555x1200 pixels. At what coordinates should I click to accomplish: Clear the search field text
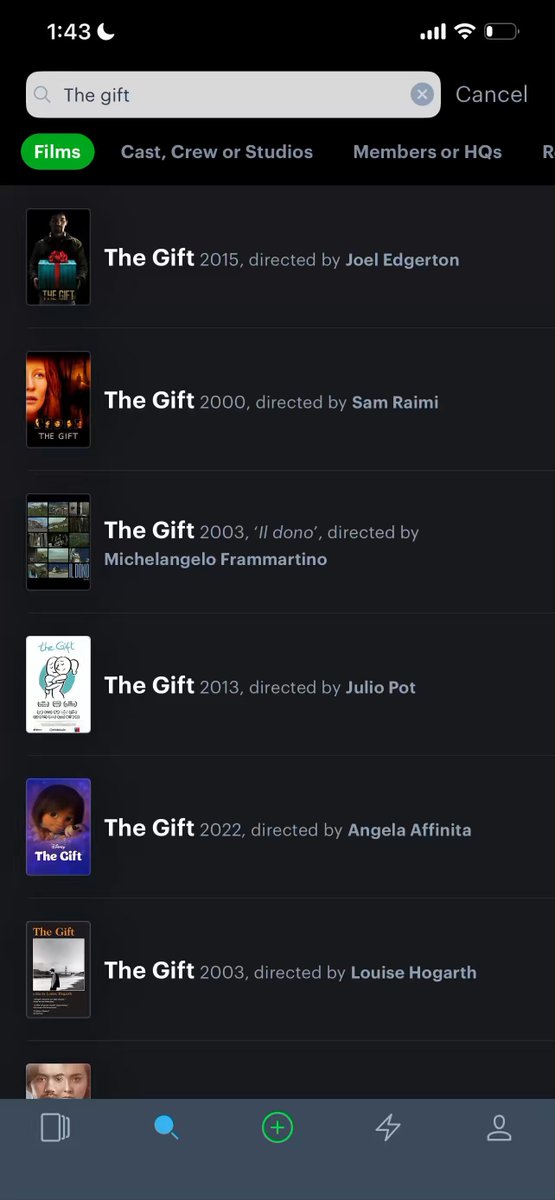422,94
